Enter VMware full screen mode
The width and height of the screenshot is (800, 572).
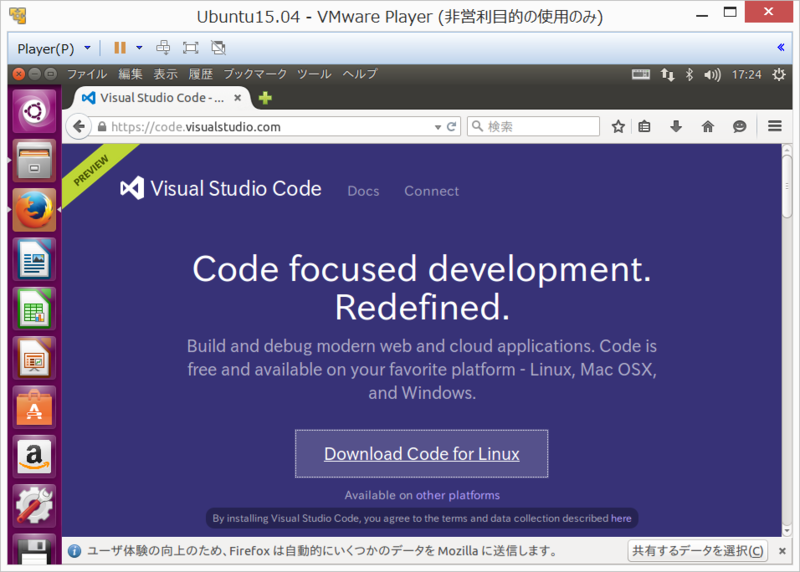190,48
